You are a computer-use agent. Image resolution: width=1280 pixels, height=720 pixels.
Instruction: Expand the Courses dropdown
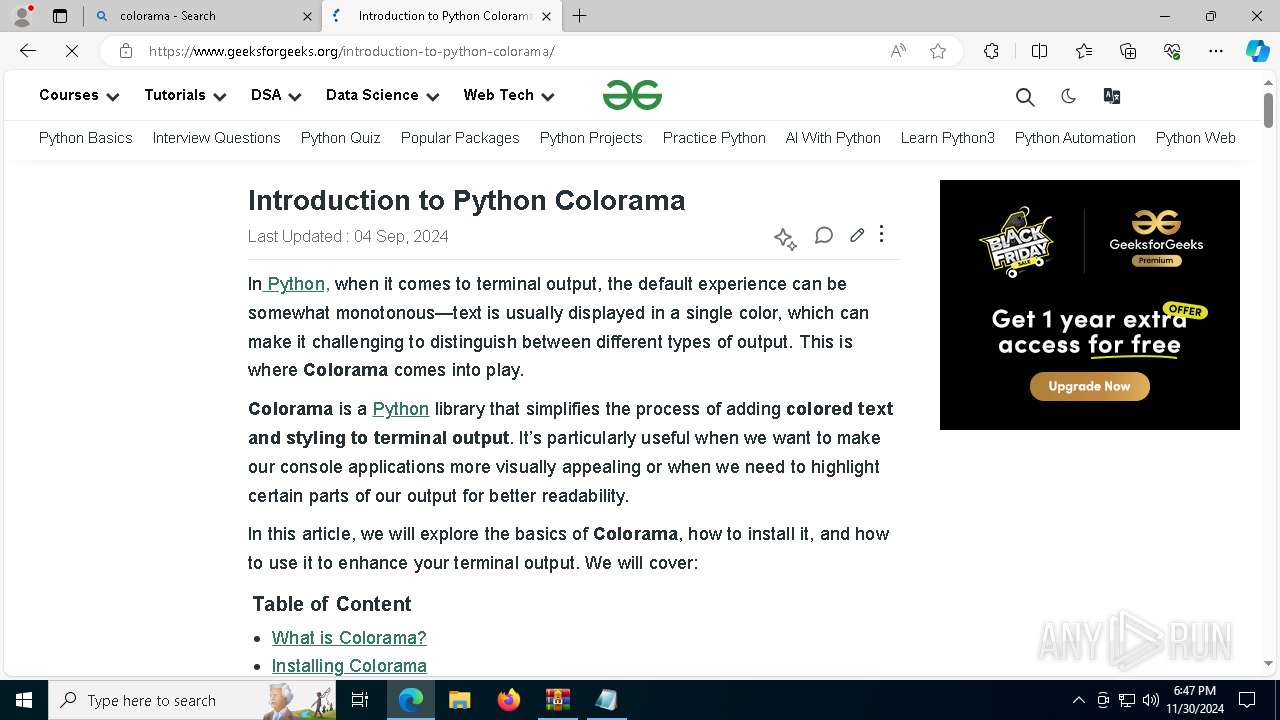[79, 95]
